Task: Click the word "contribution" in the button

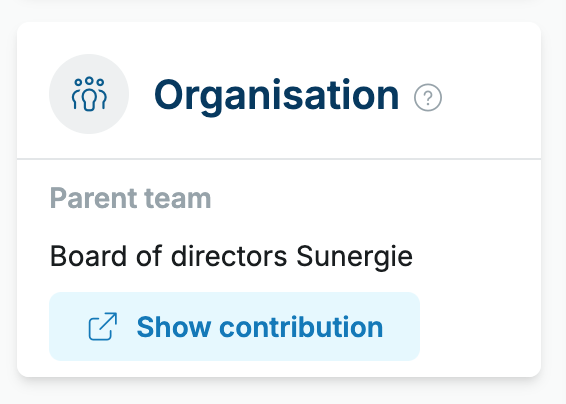Action: (301, 327)
